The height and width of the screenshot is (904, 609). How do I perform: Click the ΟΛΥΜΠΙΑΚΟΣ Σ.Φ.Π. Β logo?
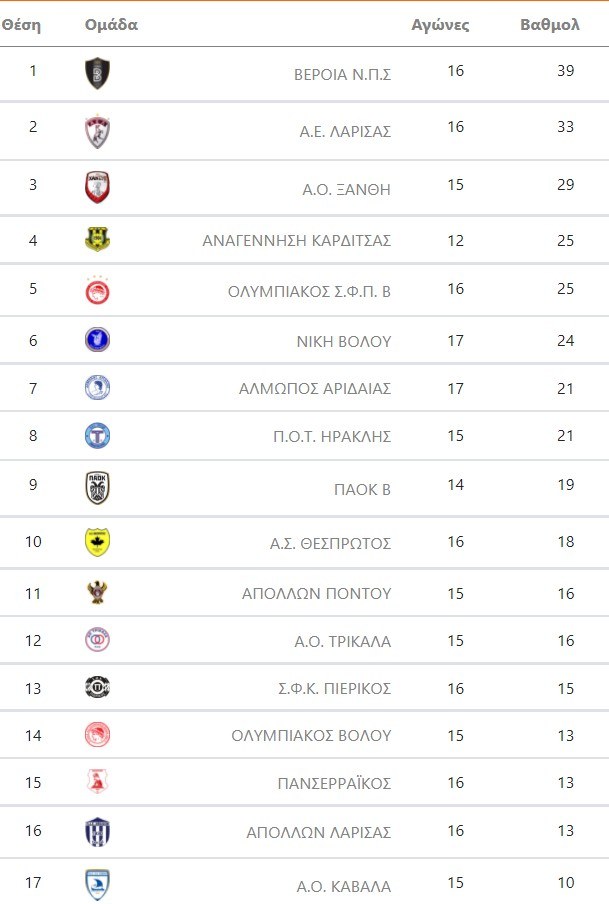(x=97, y=291)
